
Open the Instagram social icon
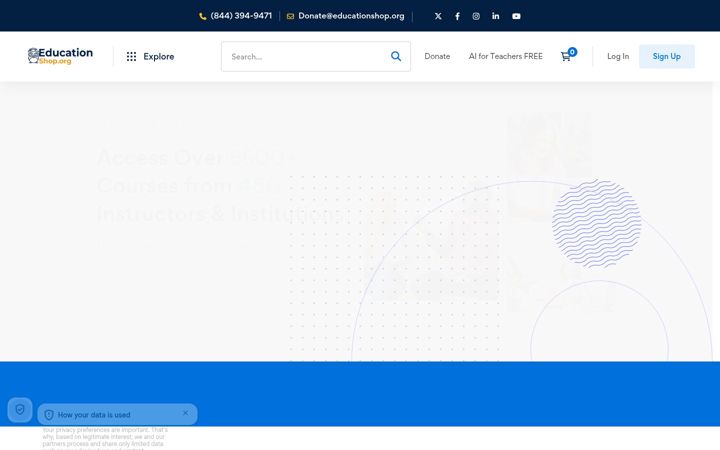tap(476, 16)
